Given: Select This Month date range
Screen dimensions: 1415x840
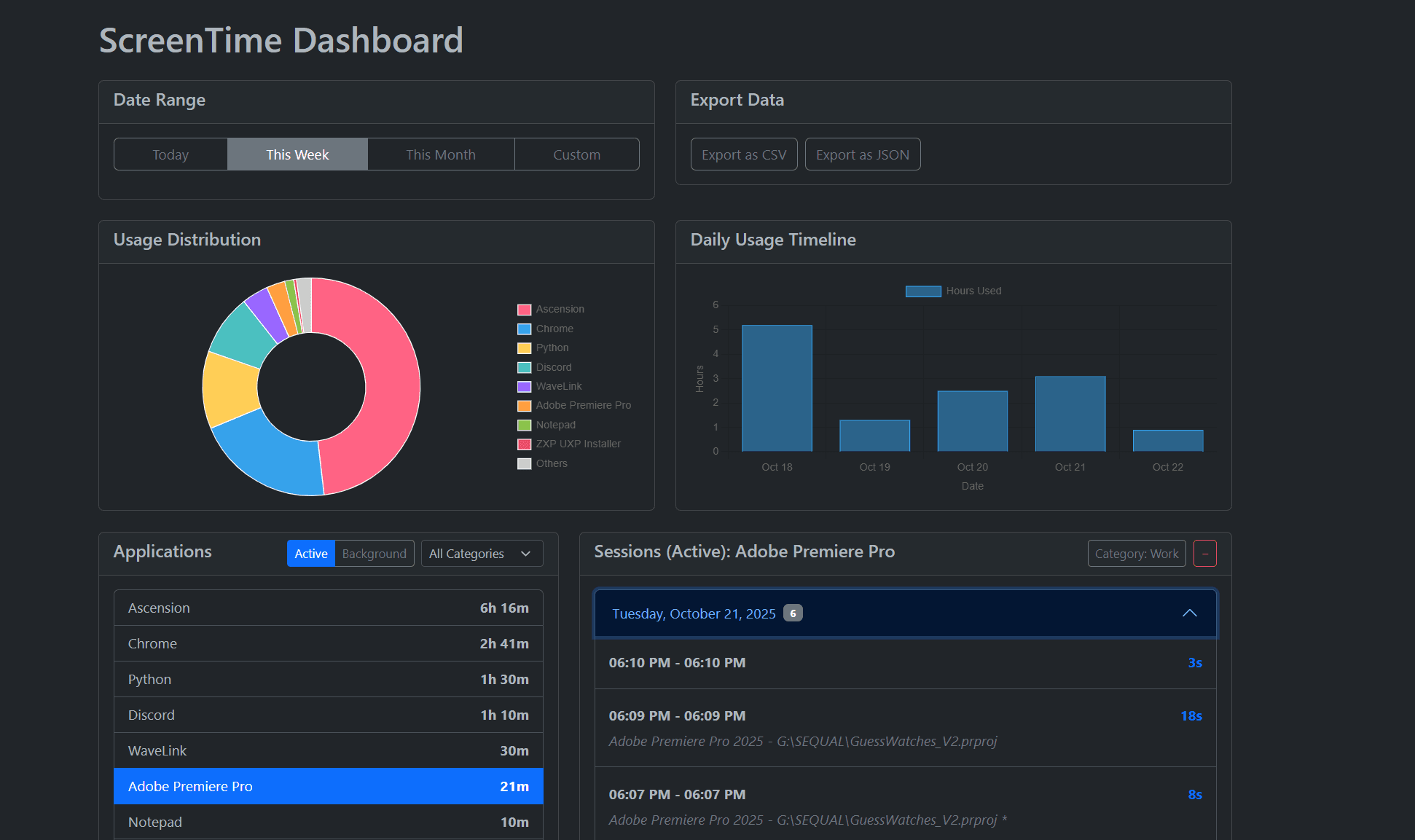Looking at the screenshot, I should 440,154.
